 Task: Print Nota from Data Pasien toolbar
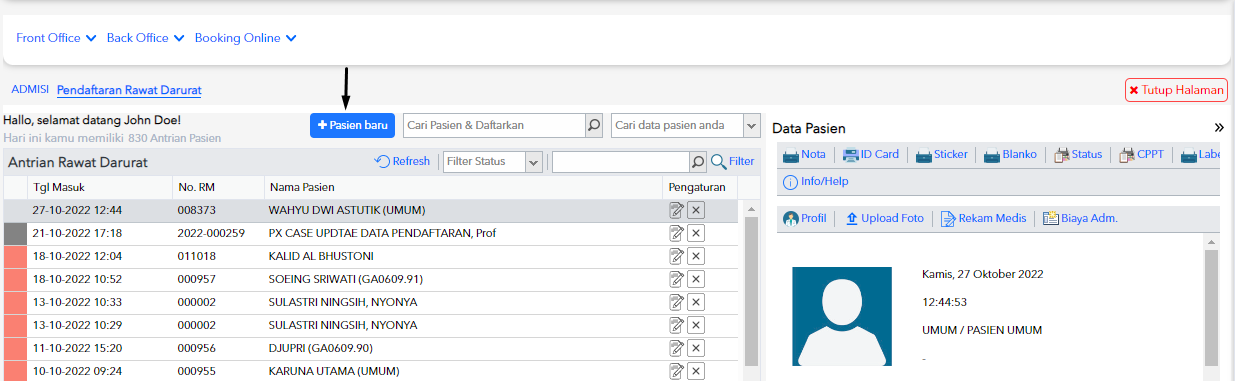pyautogui.click(x=804, y=155)
